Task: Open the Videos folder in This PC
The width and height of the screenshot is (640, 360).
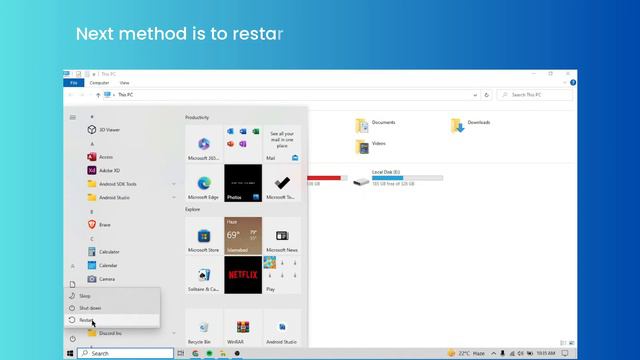Action: [371, 147]
